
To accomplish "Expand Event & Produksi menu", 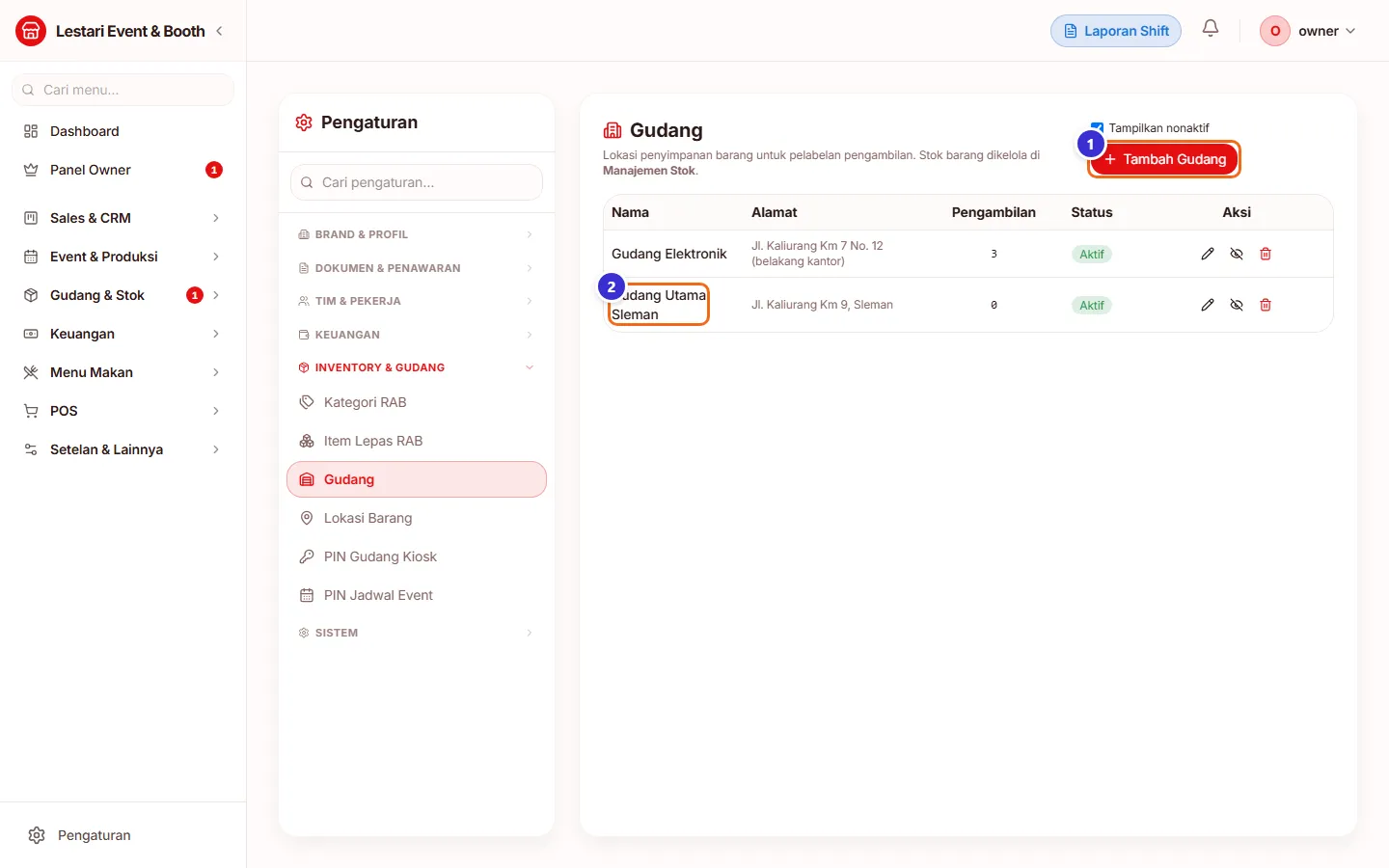I will coord(123,257).
